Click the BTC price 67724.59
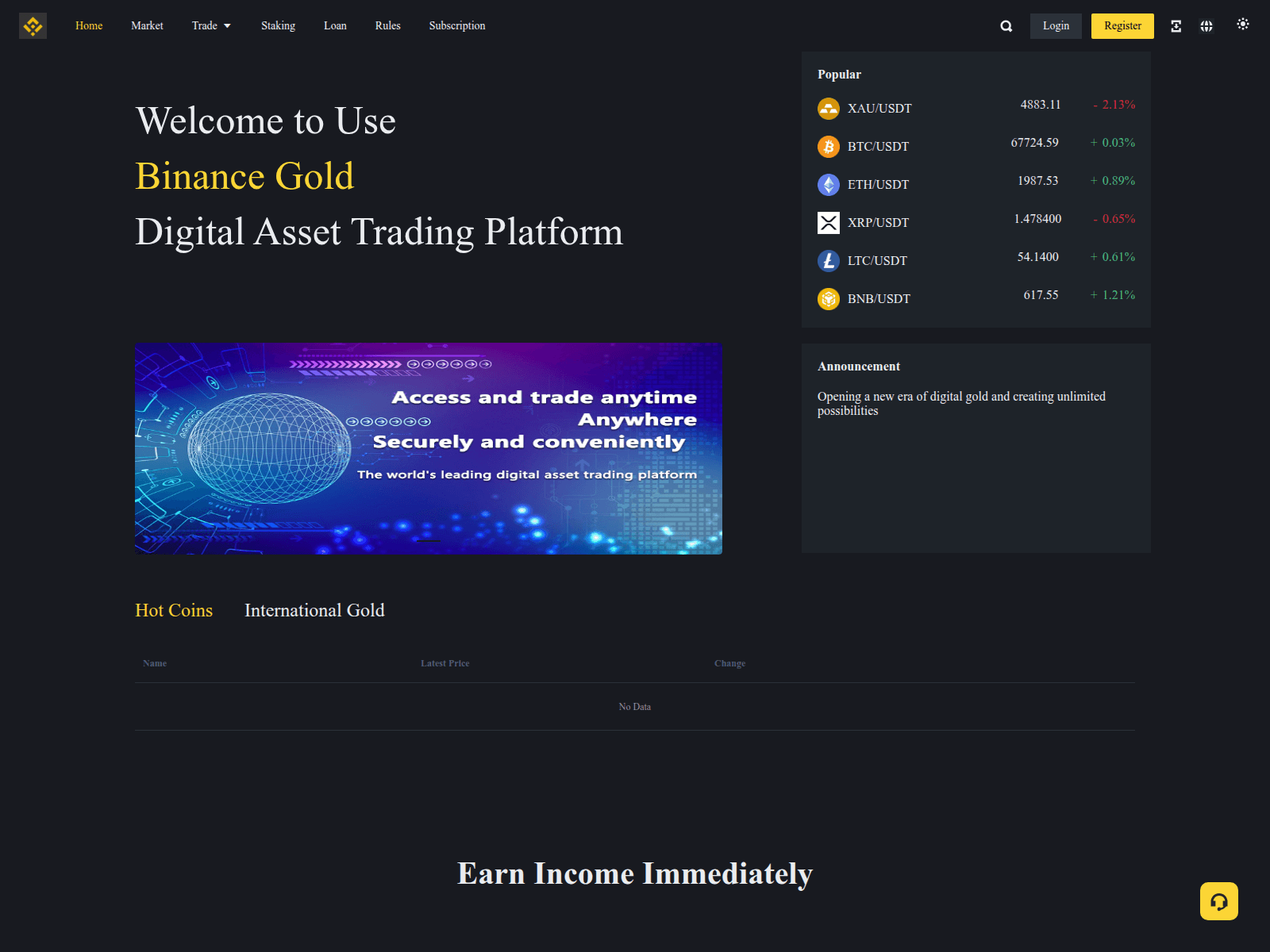 (1034, 143)
